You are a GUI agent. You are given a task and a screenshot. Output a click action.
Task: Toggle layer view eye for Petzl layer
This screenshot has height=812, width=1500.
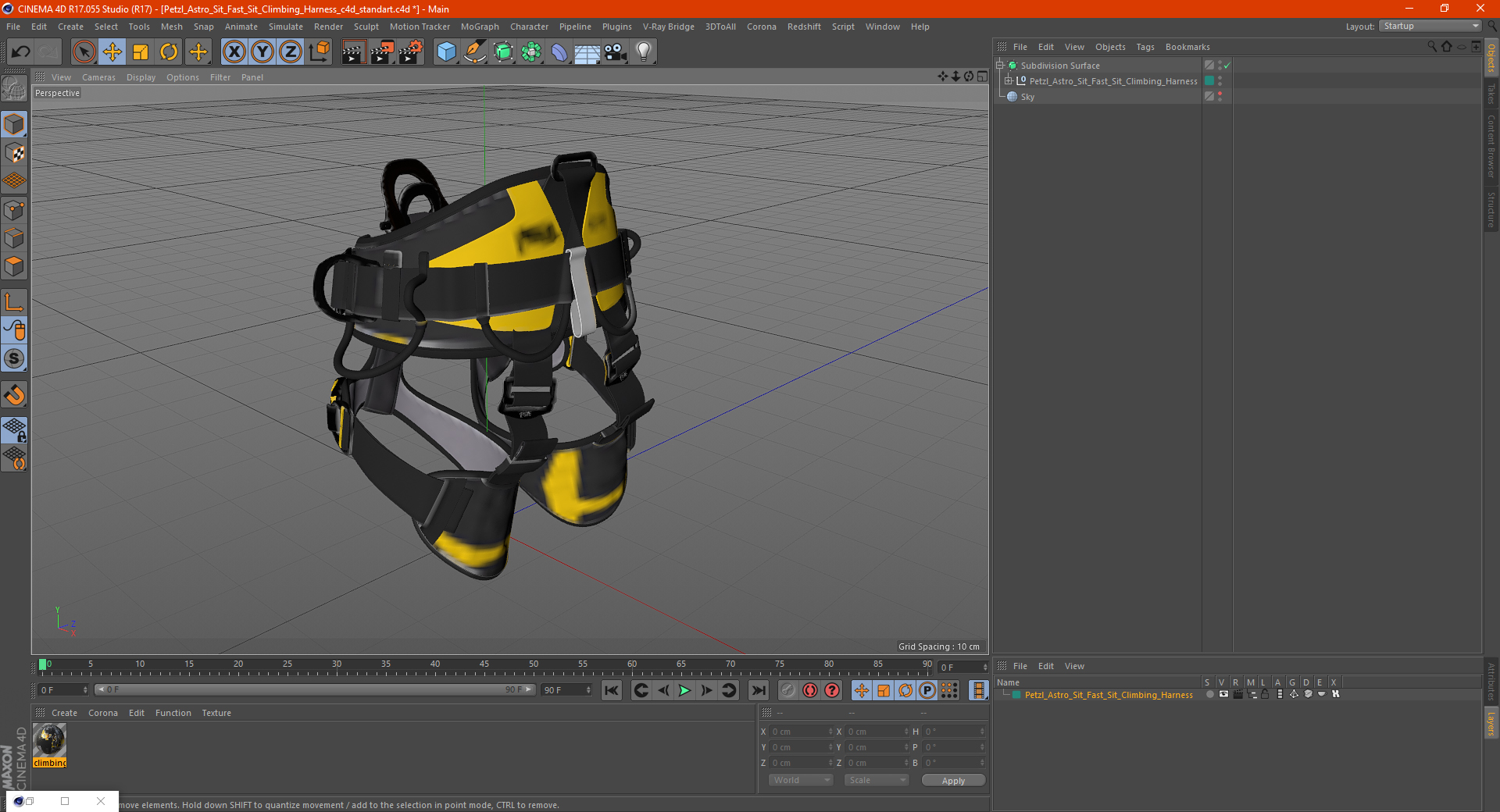pyautogui.click(x=1223, y=694)
